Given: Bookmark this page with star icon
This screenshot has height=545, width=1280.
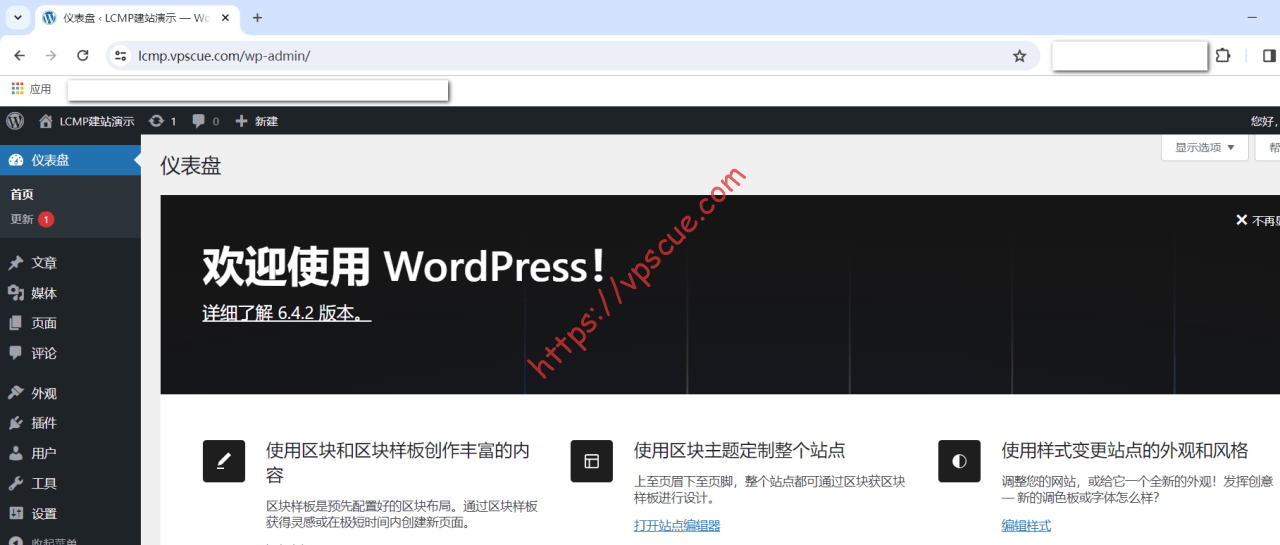Looking at the screenshot, I should coord(1019,56).
